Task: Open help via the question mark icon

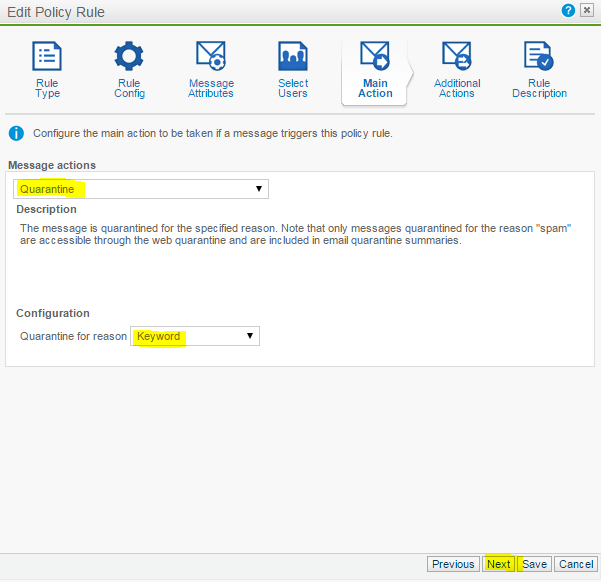Action: [569, 11]
